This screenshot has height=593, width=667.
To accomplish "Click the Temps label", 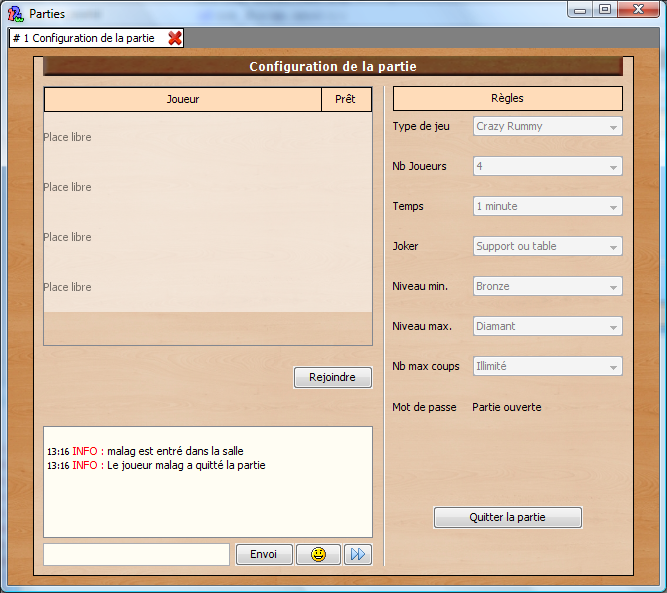I will click(x=408, y=207).
